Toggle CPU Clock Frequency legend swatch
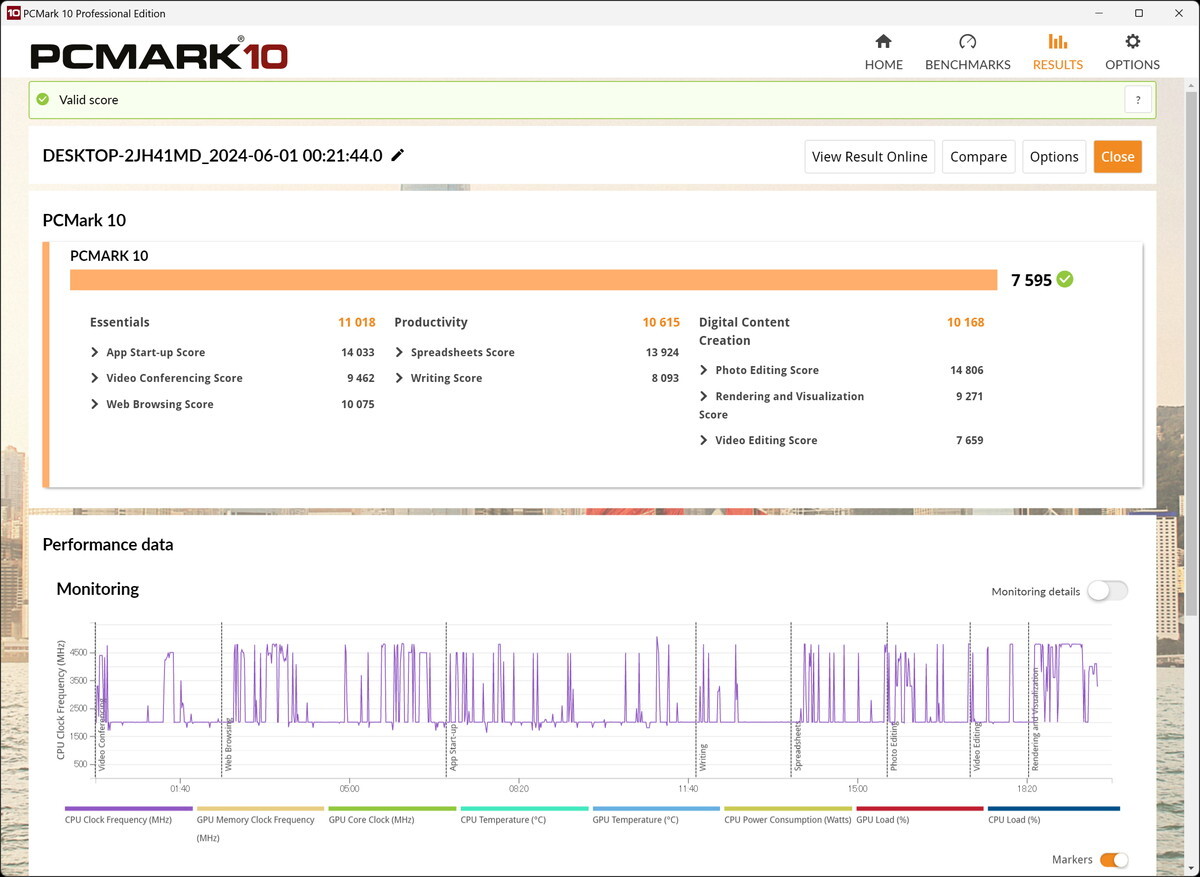Screen dimensions: 1200x877 tap(128, 808)
